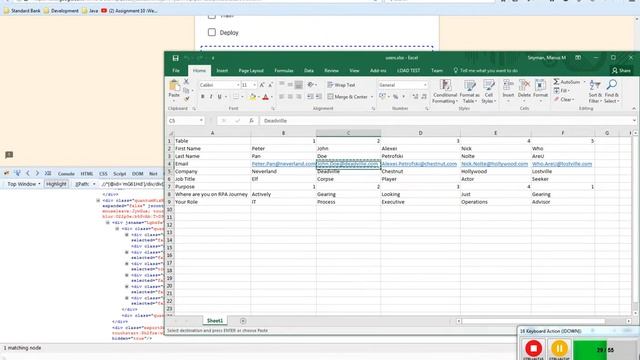The height and width of the screenshot is (360, 640).
Task: Click the Decrease Indent icon
Action: tap(310, 97)
